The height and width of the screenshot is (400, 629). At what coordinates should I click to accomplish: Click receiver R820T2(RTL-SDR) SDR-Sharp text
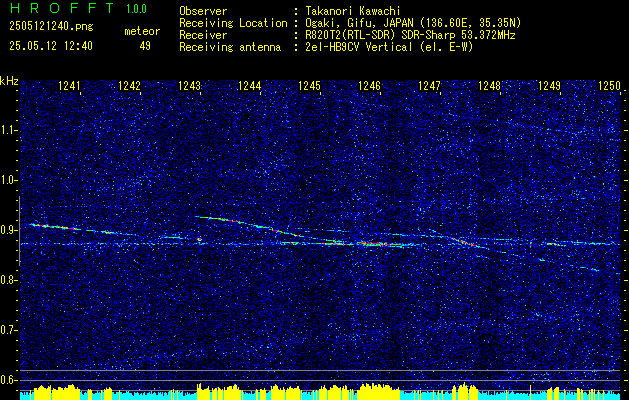point(410,35)
